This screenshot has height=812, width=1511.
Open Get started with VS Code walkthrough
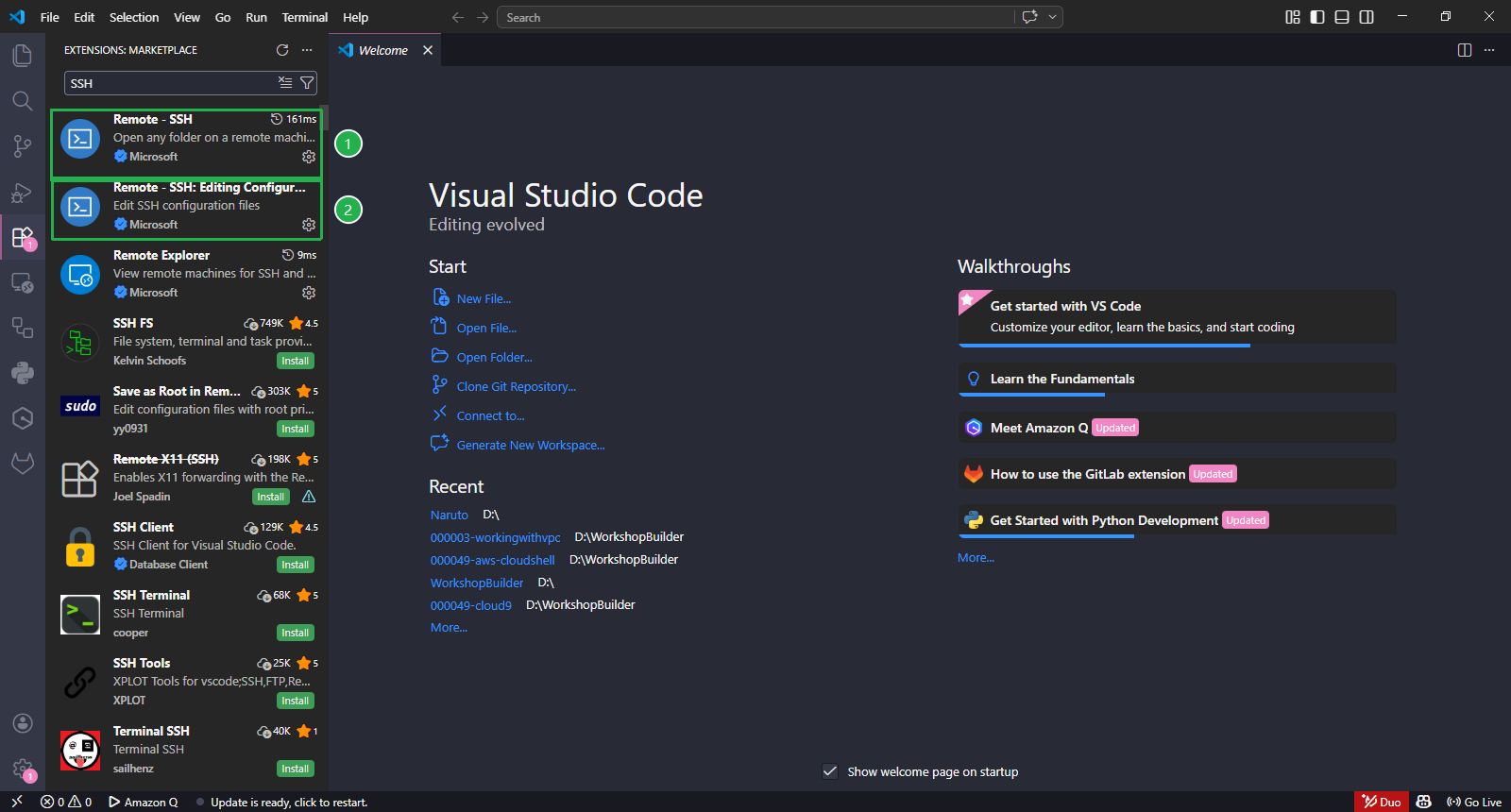[1177, 316]
